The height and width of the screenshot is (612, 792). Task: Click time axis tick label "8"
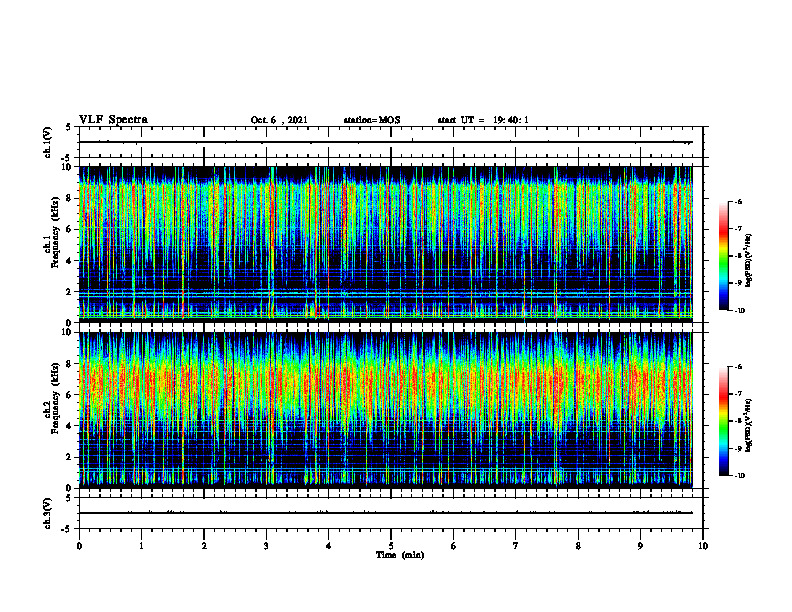click(x=578, y=546)
